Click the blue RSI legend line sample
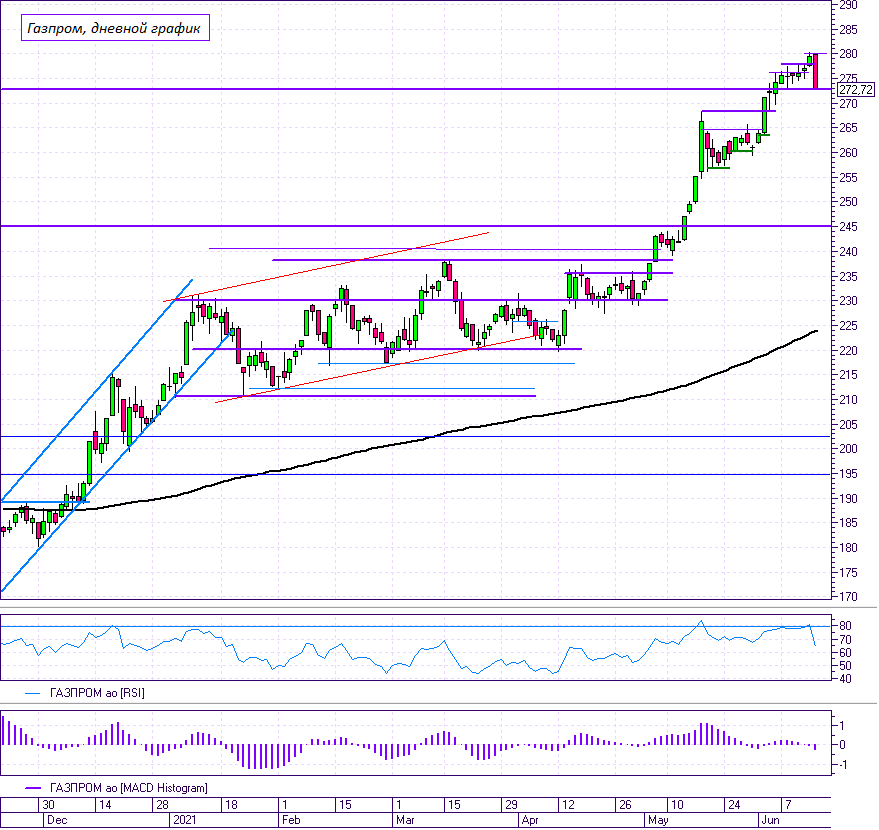Viewport: 879px width, 830px height. click(x=33, y=693)
